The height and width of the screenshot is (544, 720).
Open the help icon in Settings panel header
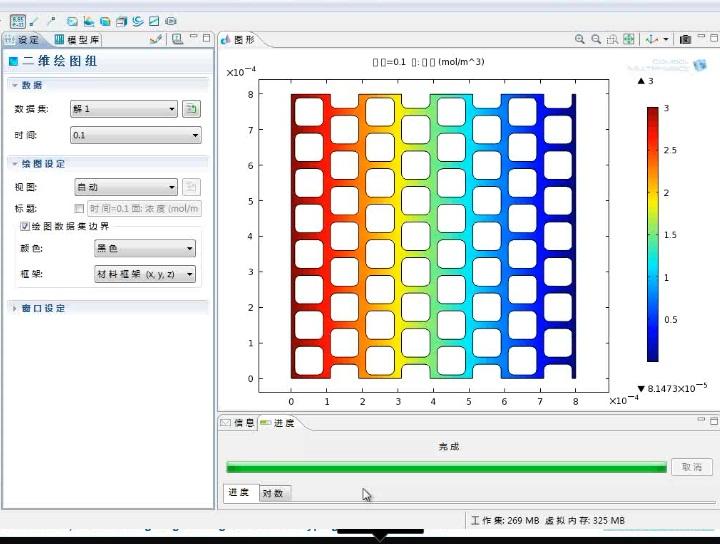pyautogui.click(x=177, y=39)
